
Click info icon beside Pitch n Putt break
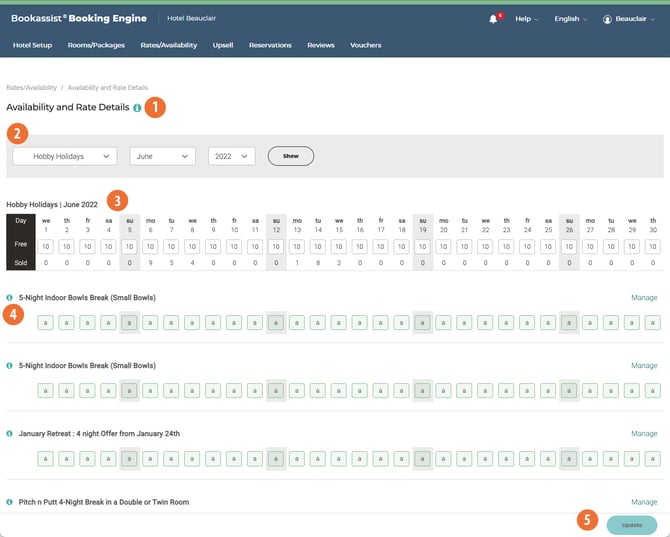coord(10,501)
